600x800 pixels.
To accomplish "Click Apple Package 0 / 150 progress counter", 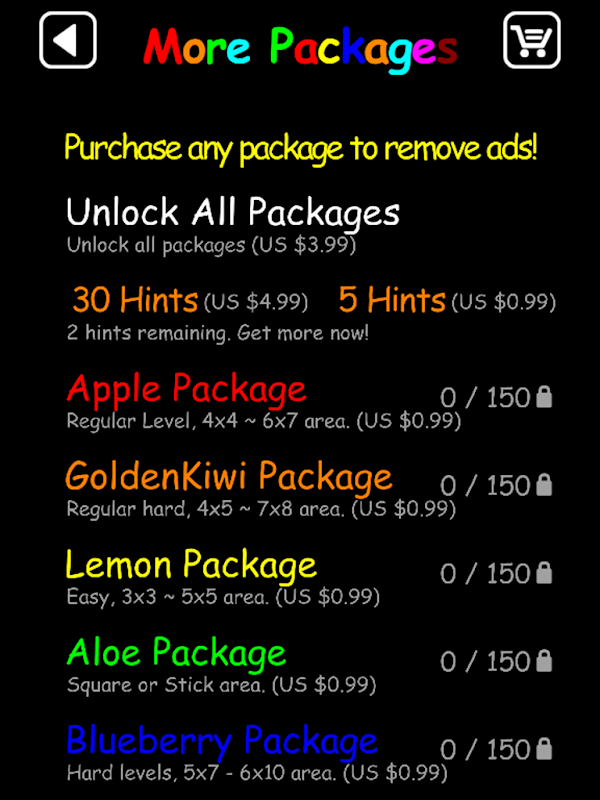I will click(x=485, y=397).
